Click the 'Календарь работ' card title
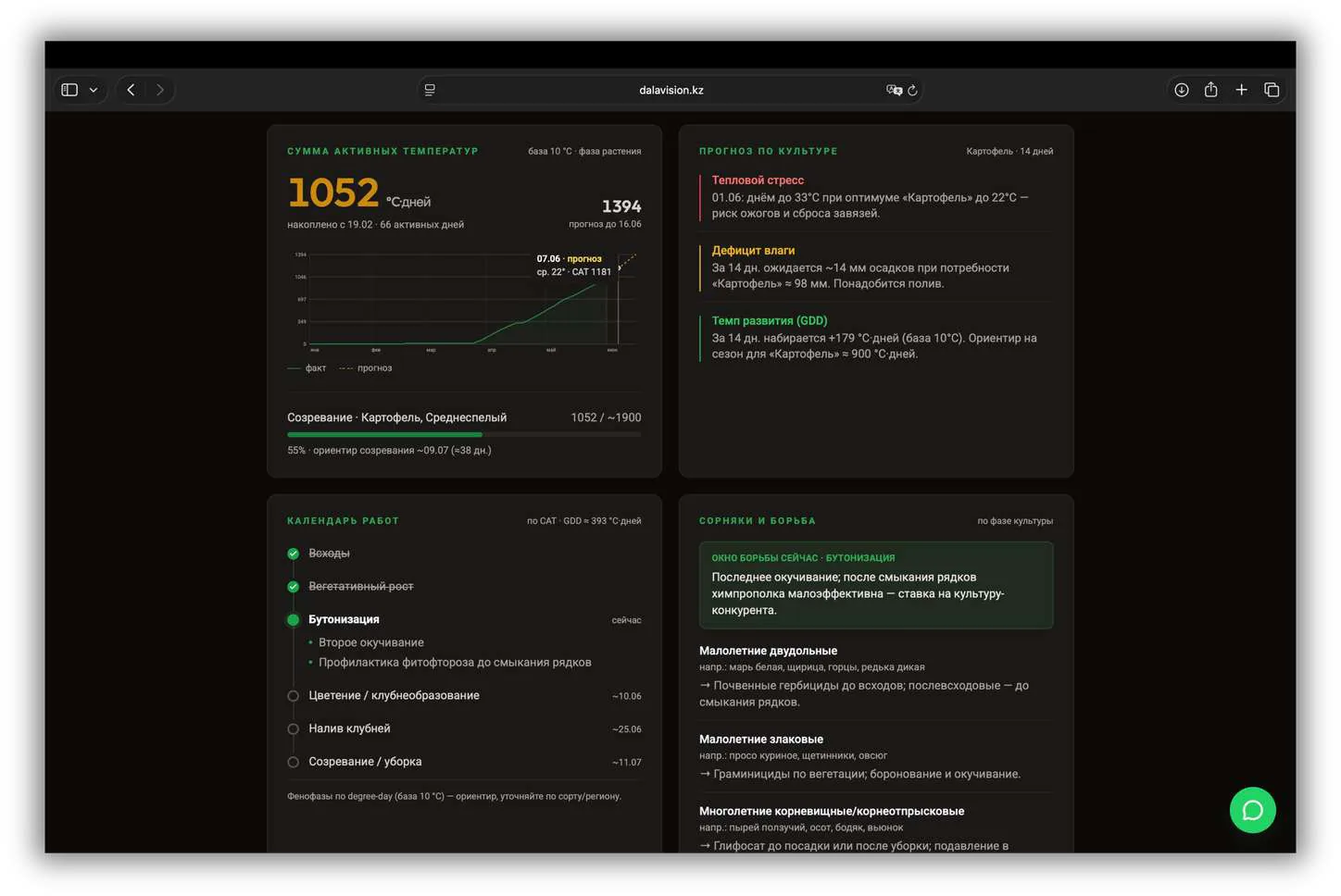The width and height of the screenshot is (1341, 896). [343, 521]
